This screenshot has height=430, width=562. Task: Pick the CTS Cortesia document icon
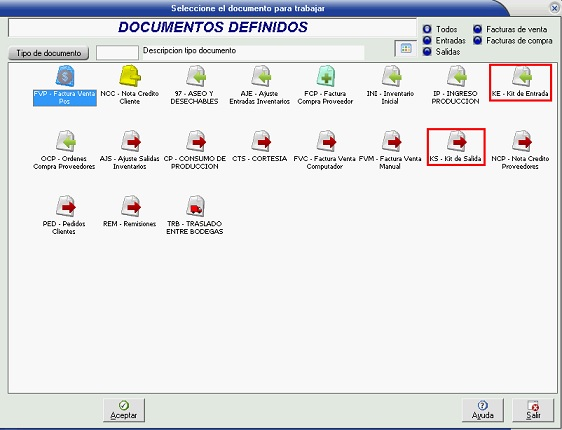tap(261, 141)
